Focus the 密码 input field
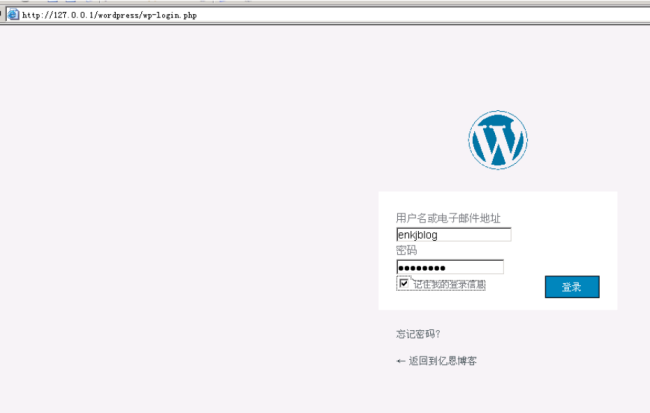The width and height of the screenshot is (650, 413). 449,267
